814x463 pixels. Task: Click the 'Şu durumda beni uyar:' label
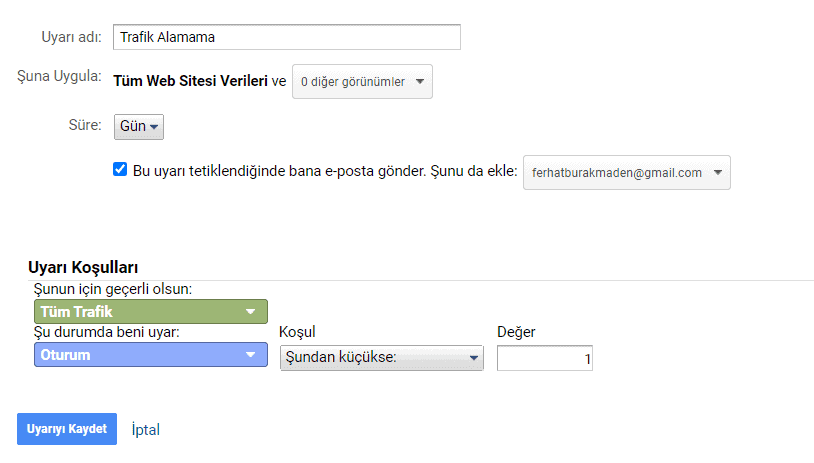[x=107, y=333]
